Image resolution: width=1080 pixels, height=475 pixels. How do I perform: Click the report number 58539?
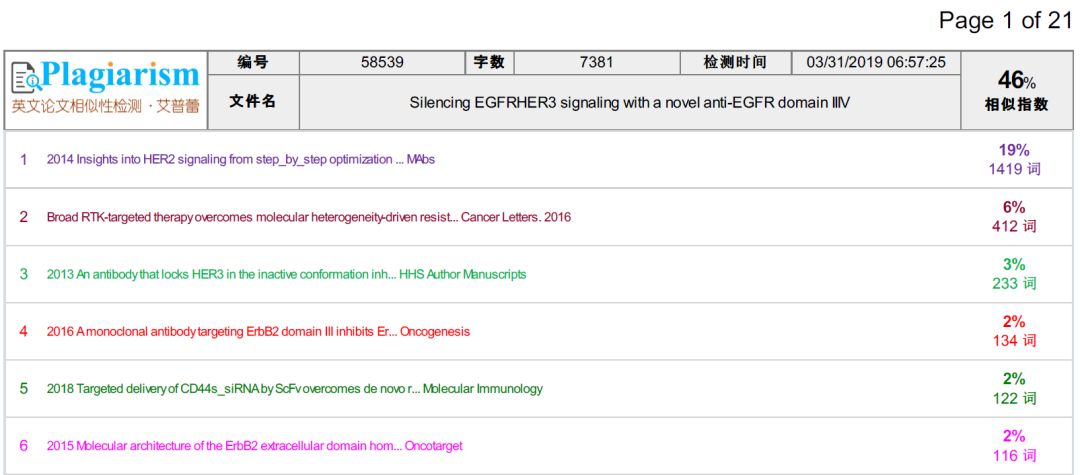[x=382, y=62]
